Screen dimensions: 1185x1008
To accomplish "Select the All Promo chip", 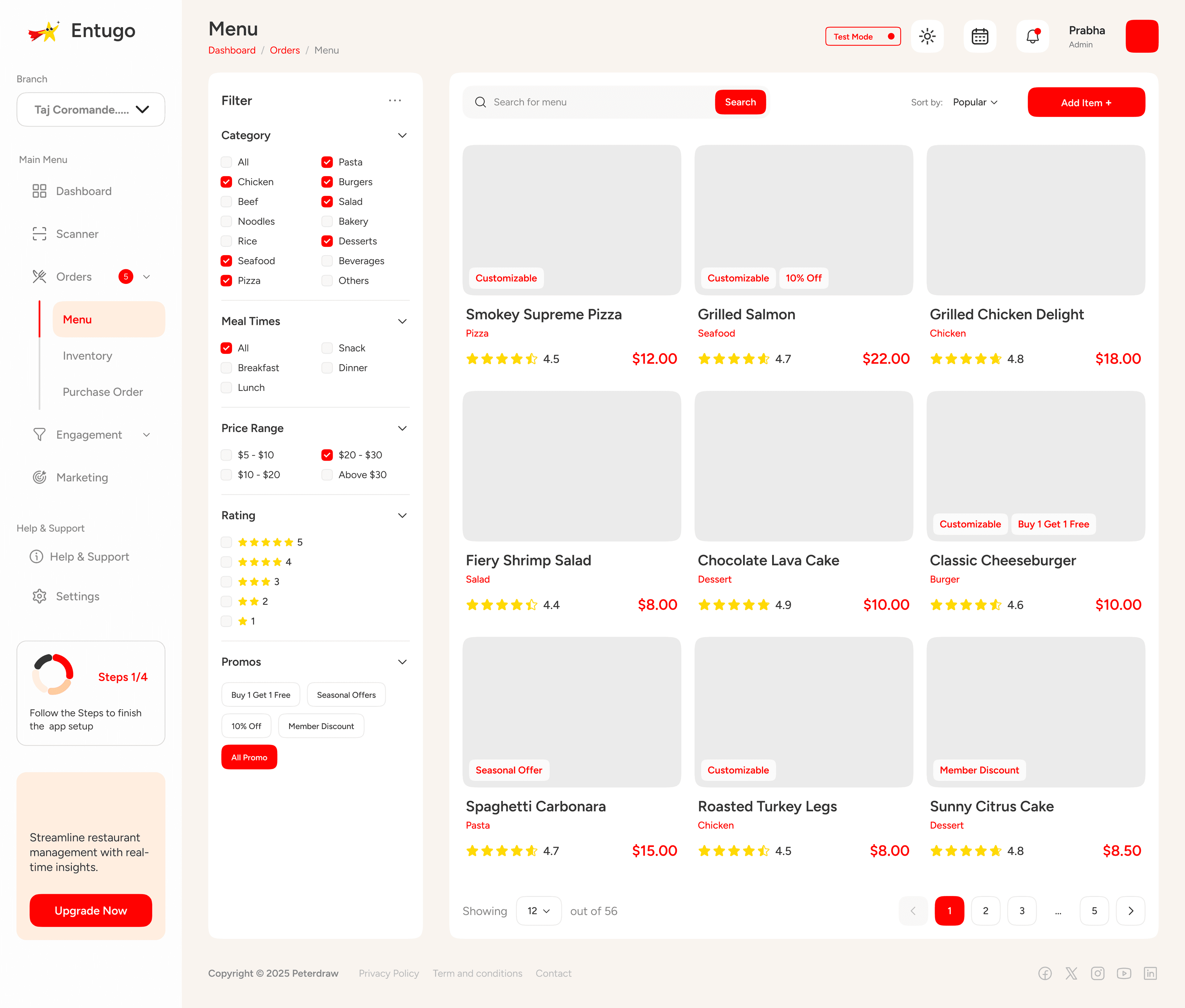I will pos(249,757).
